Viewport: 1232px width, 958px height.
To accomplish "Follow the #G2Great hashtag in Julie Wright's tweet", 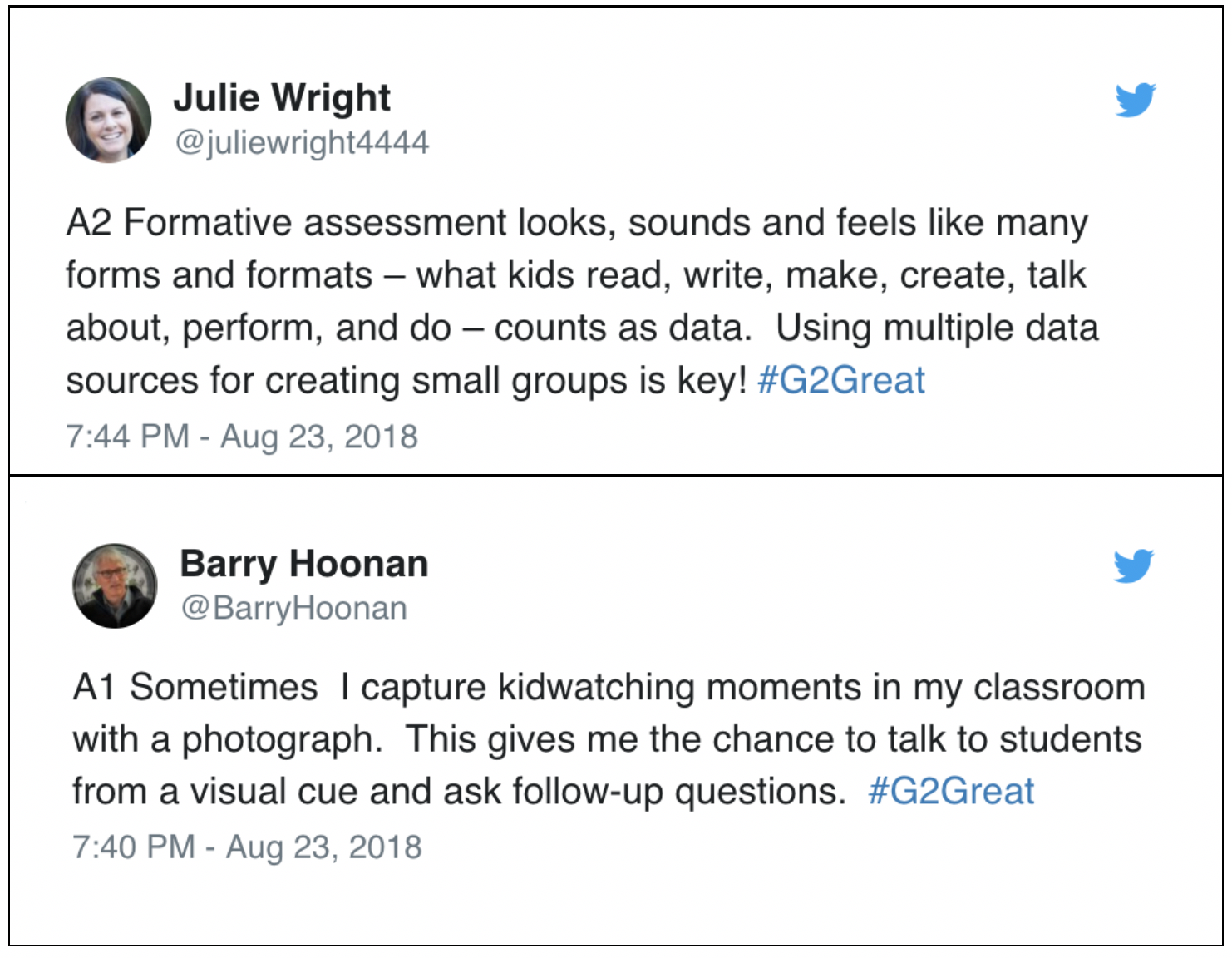I will 841,381.
